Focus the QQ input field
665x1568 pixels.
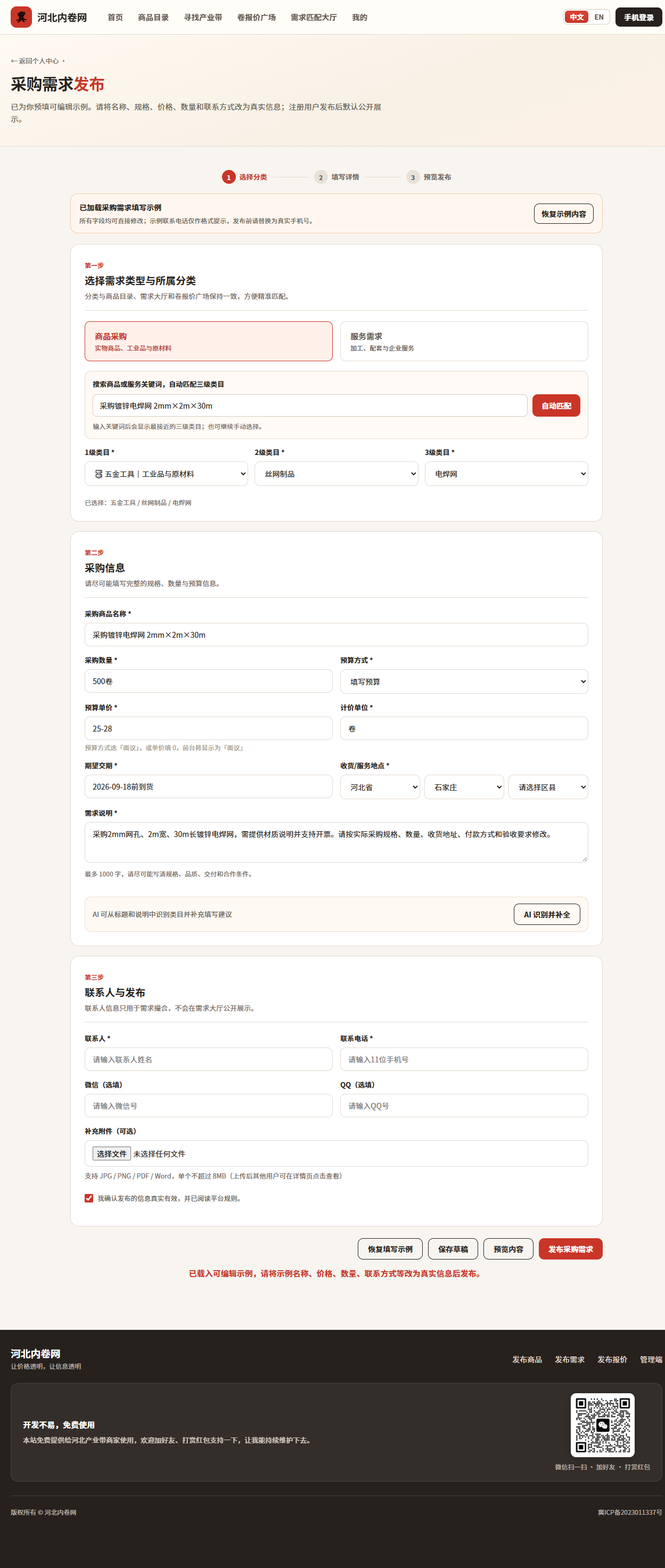pyautogui.click(x=464, y=1106)
